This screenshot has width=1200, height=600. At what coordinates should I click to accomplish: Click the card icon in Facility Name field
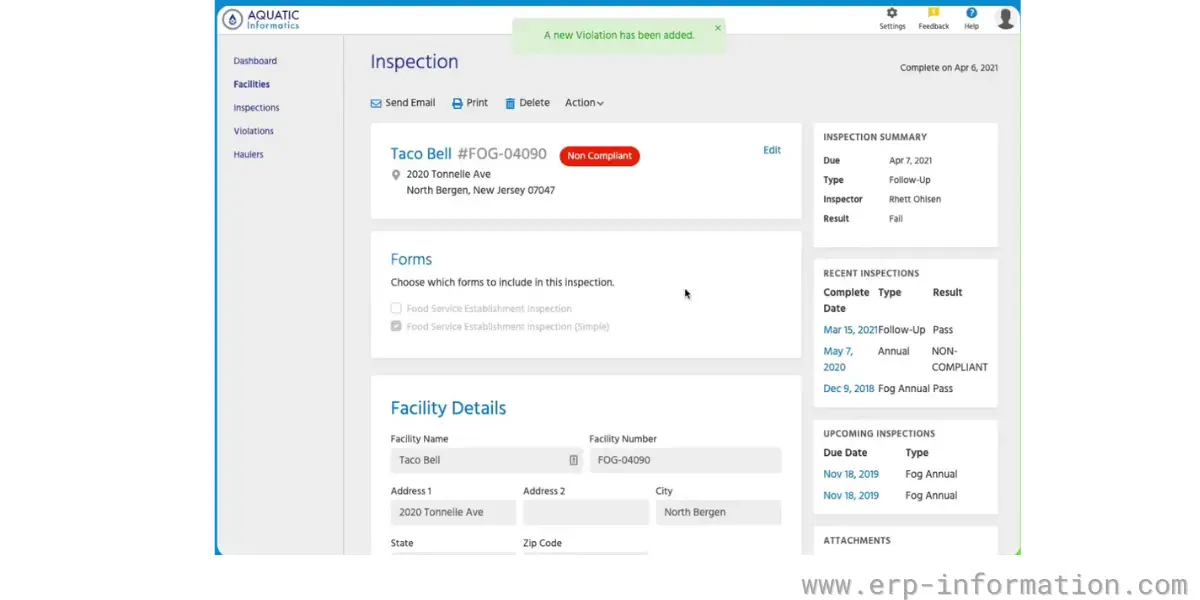coord(574,460)
